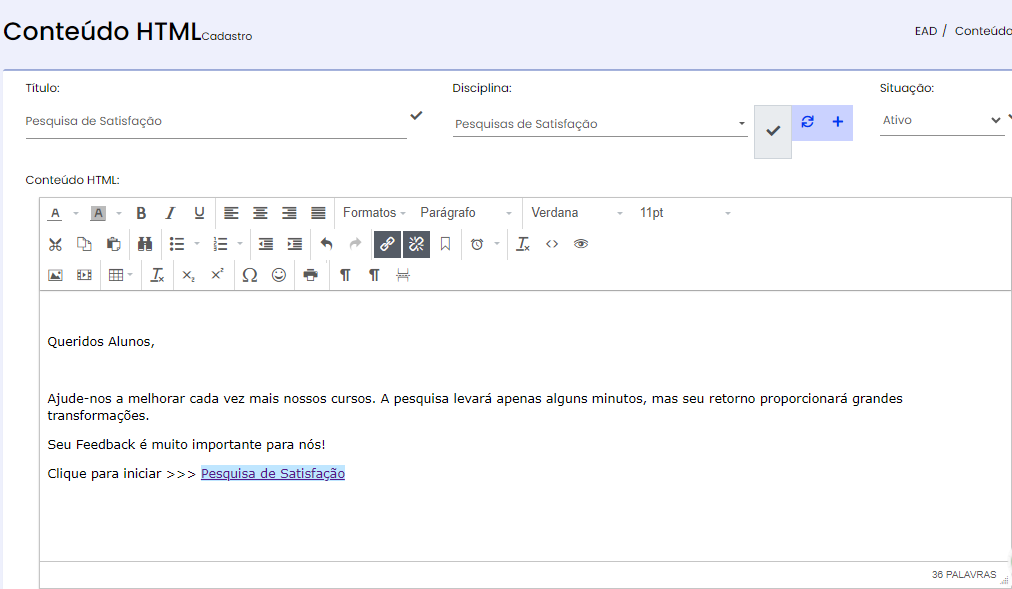Insert a numbered list
Viewport: 1012px width, 589px height.
220,244
